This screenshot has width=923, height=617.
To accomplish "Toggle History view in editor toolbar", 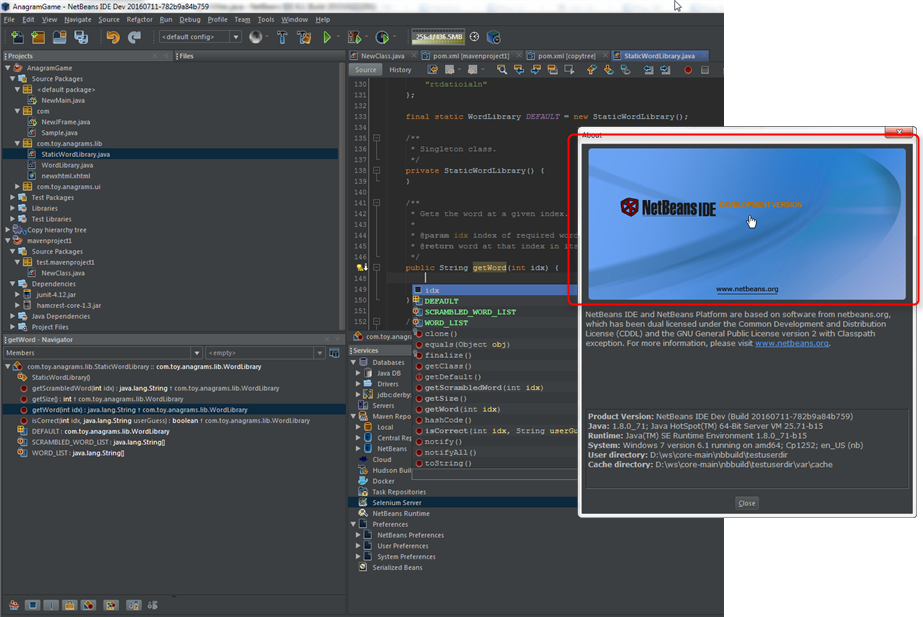I will point(400,70).
